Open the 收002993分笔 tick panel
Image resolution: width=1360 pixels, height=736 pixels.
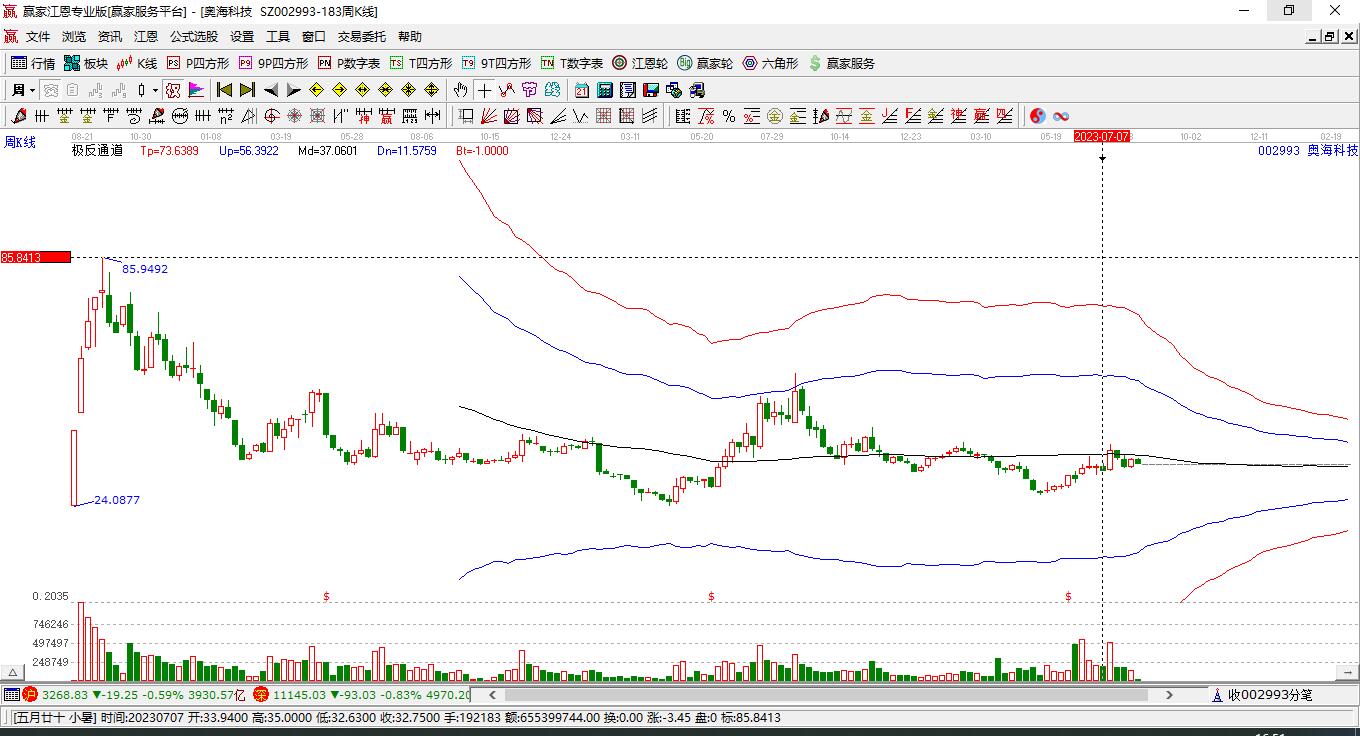coord(1262,694)
